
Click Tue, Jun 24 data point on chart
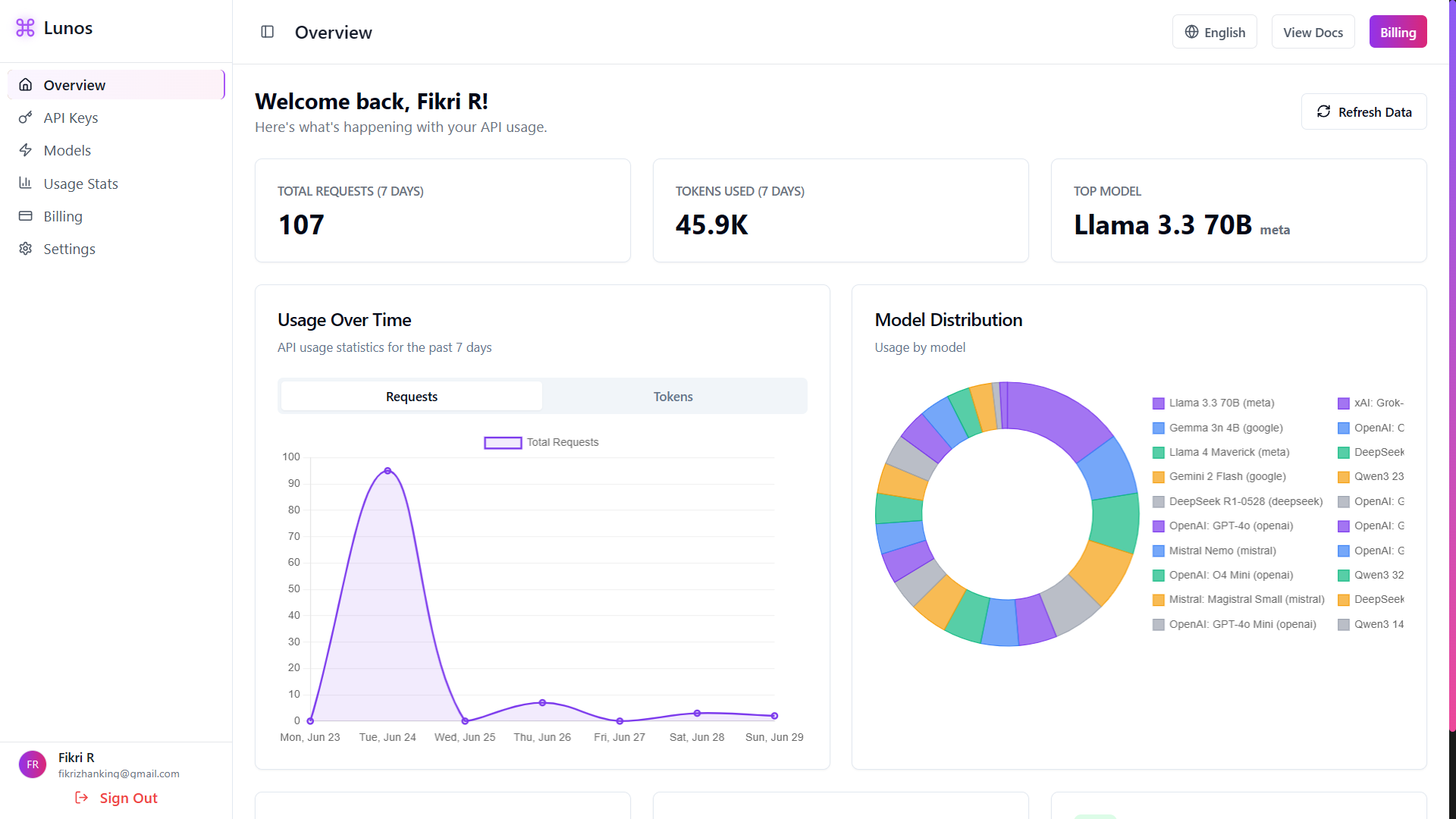pyautogui.click(x=388, y=471)
